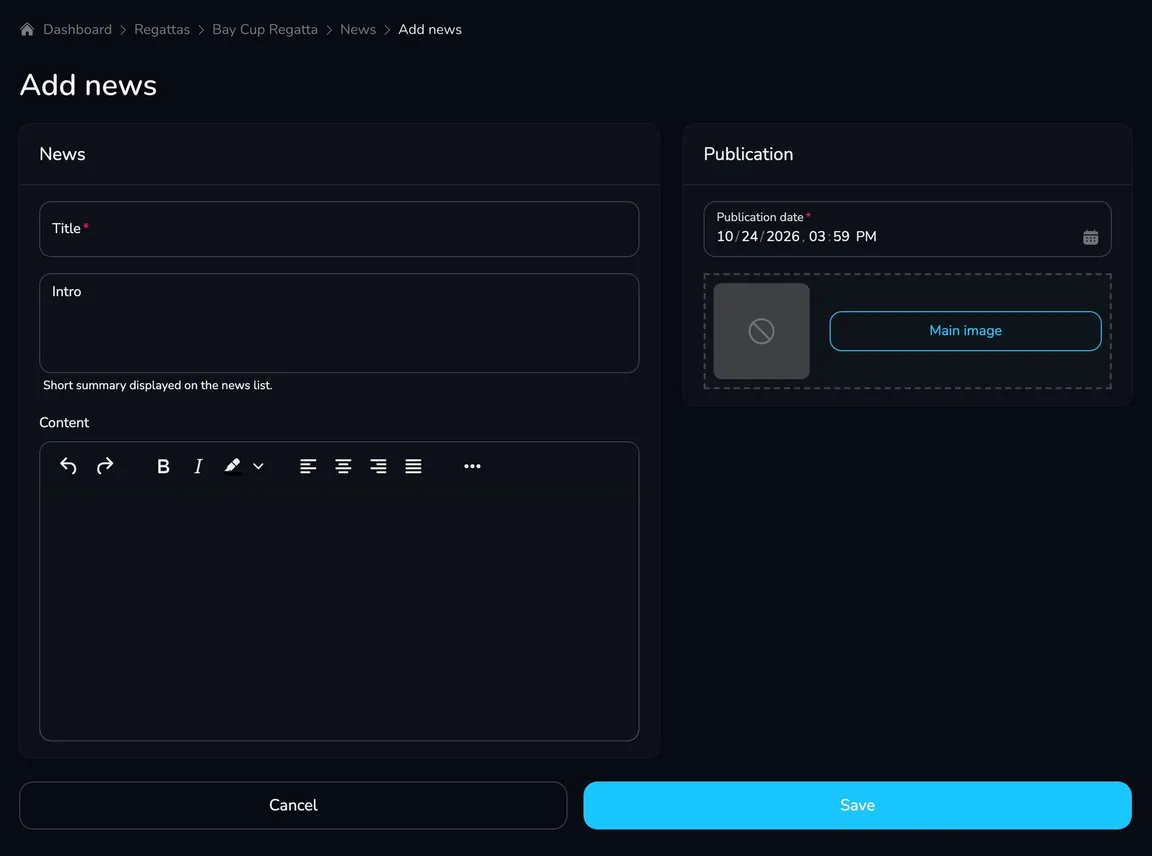Navigate to News breadcrumb link
The width and height of the screenshot is (1152, 856).
358,29
